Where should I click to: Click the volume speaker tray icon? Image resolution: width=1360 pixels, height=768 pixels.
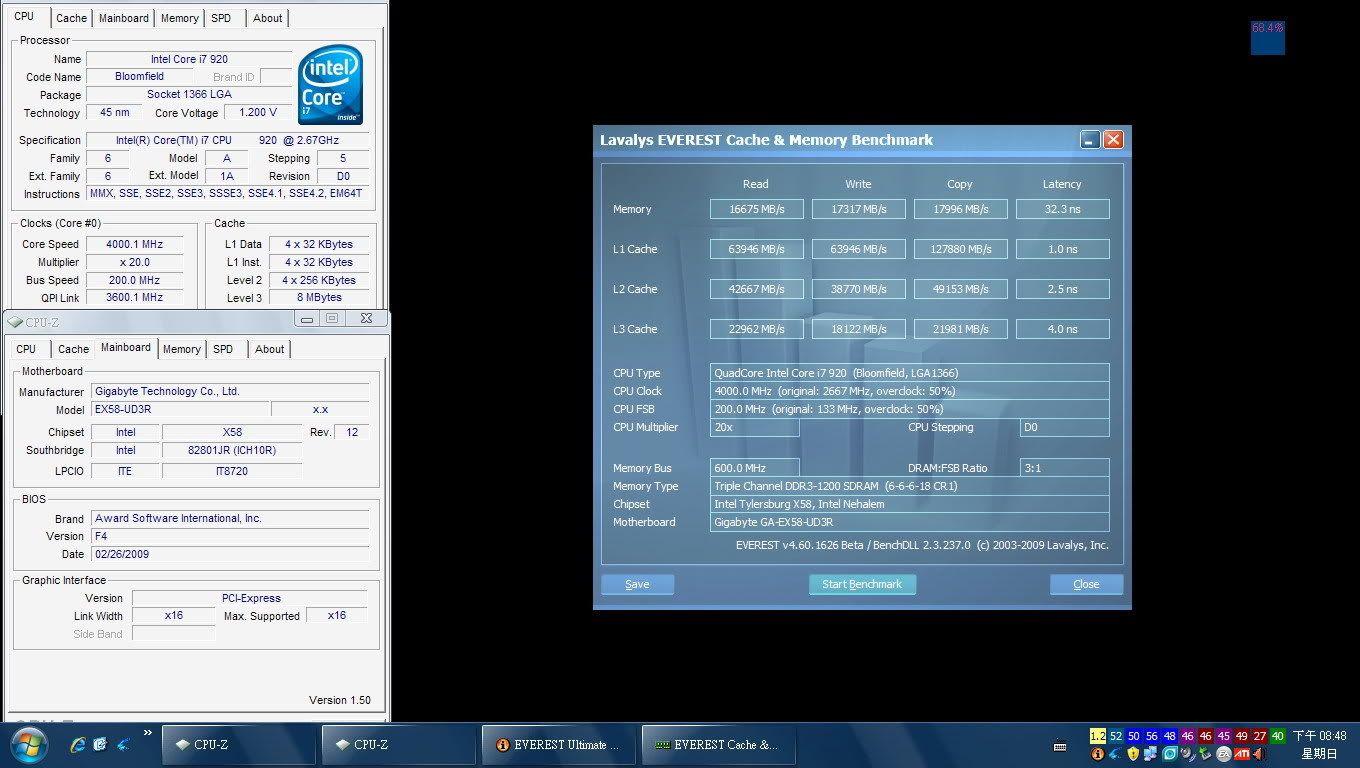coord(1259,754)
